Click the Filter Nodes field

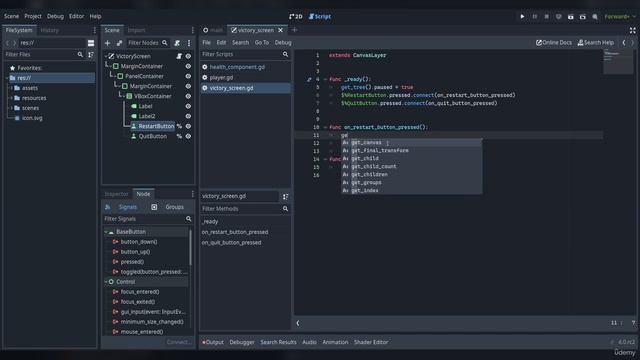[147, 43]
